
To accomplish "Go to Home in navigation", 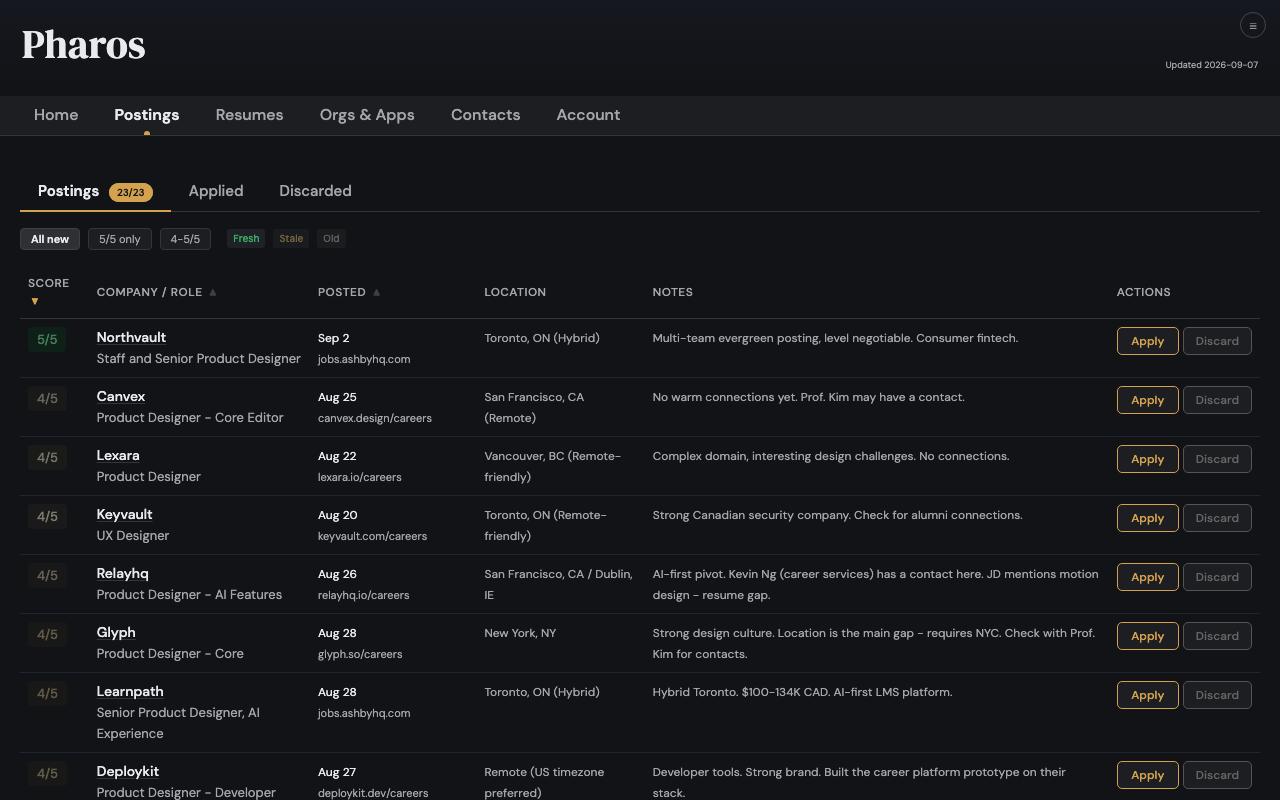I will [x=56, y=115].
